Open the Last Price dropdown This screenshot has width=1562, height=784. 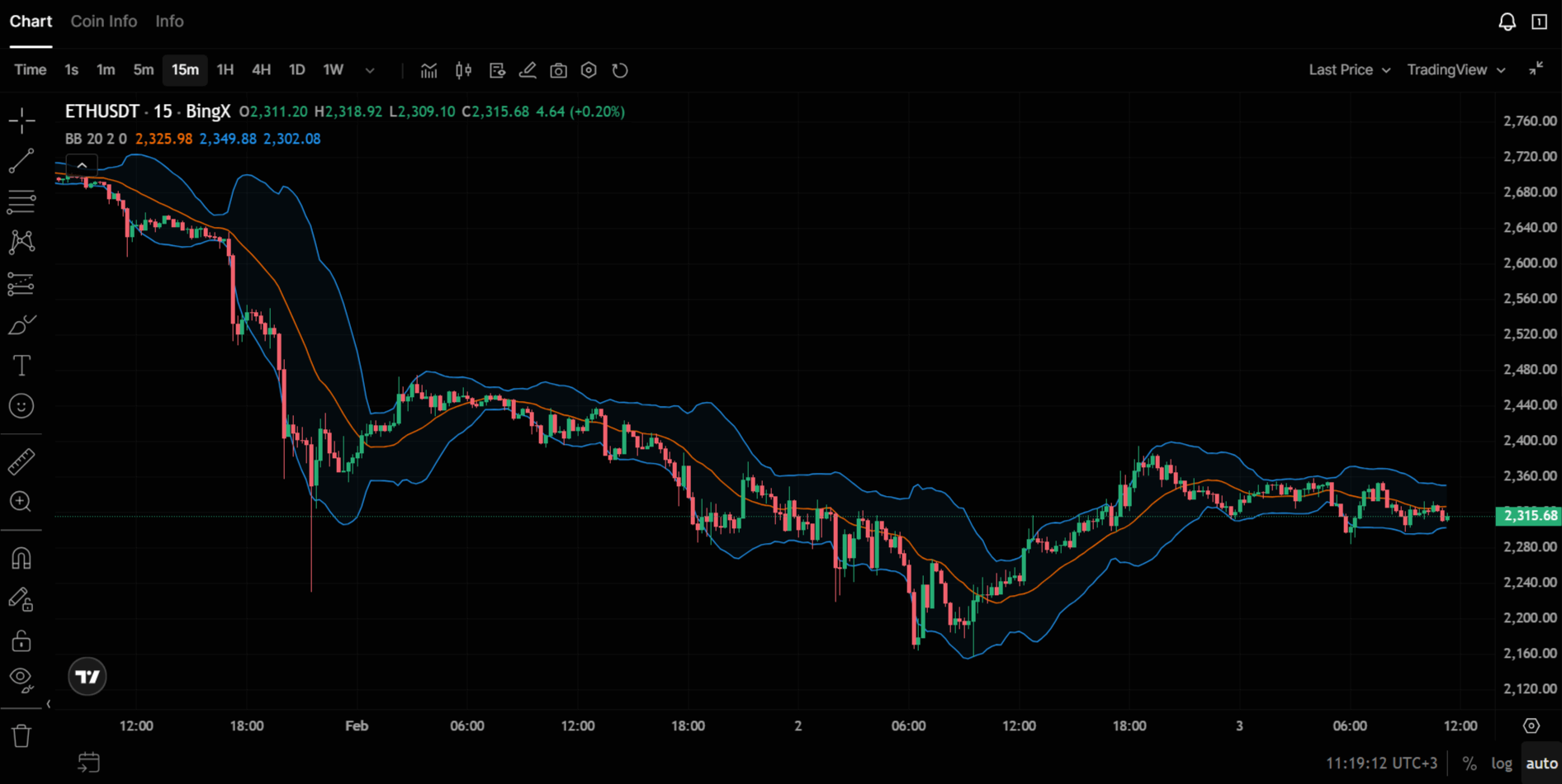pyautogui.click(x=1349, y=70)
